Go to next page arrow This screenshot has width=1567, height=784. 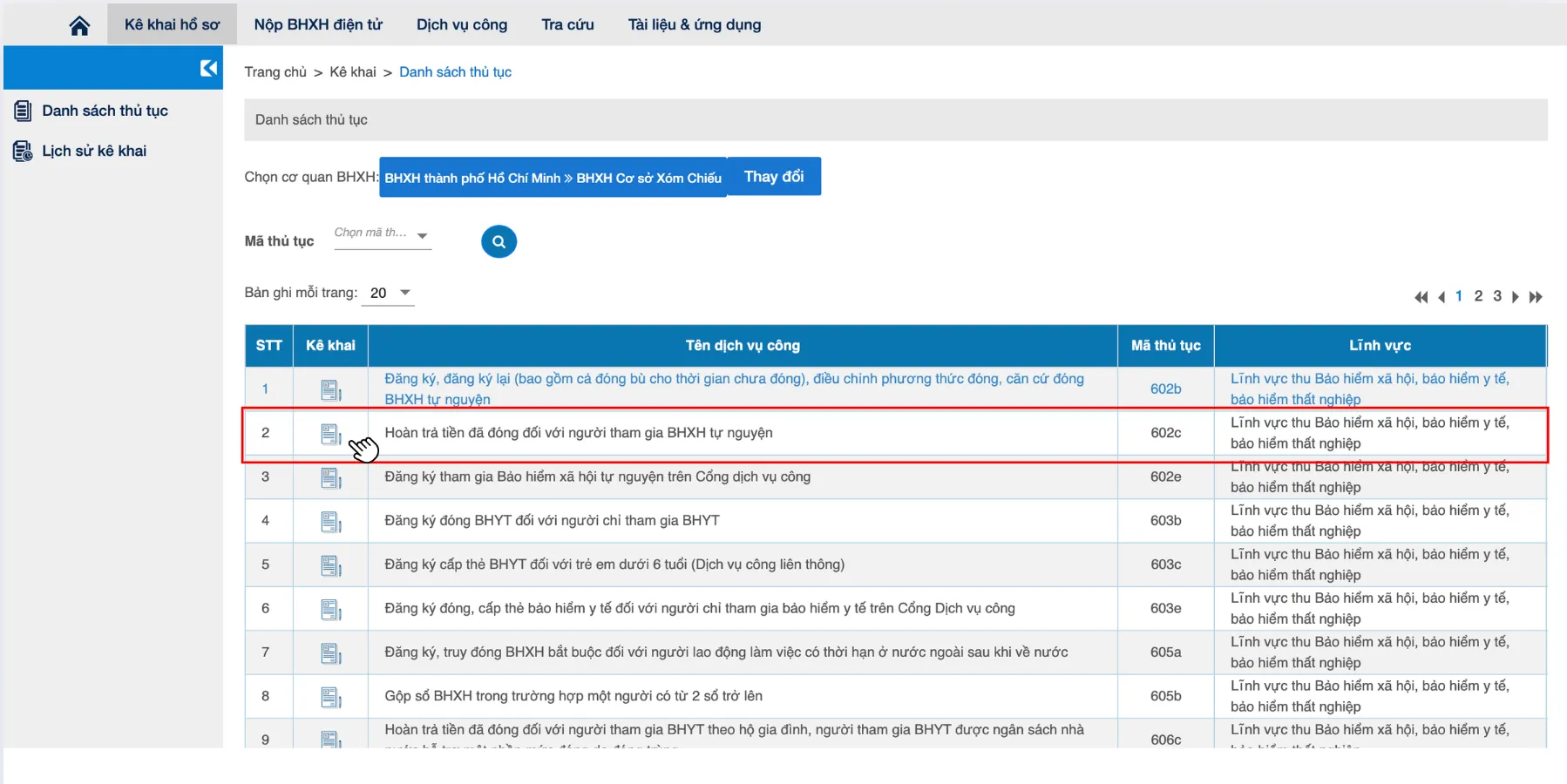point(1516,297)
